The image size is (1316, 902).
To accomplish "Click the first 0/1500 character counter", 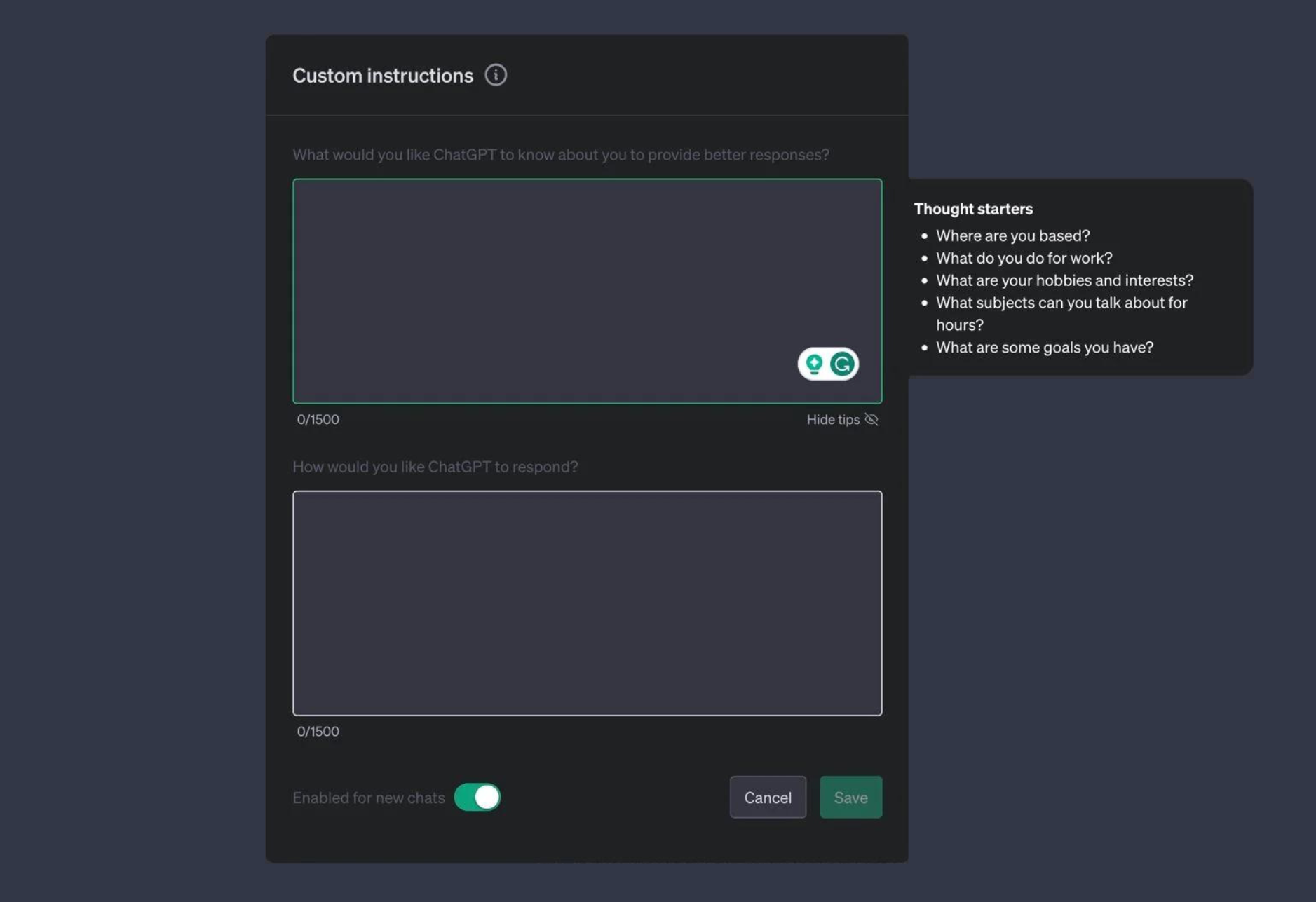I will point(318,419).
